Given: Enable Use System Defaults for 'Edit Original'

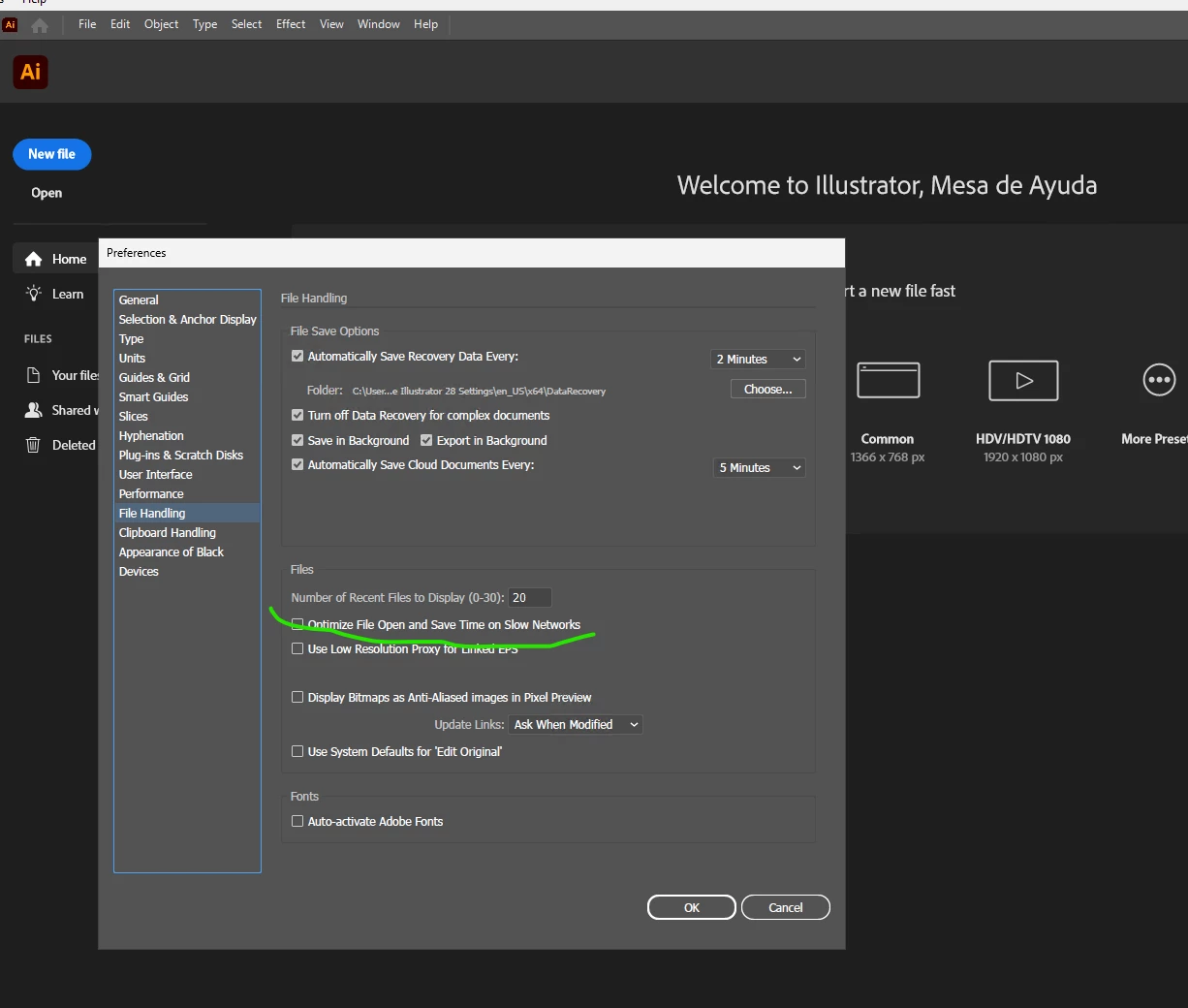Looking at the screenshot, I should 297,751.
